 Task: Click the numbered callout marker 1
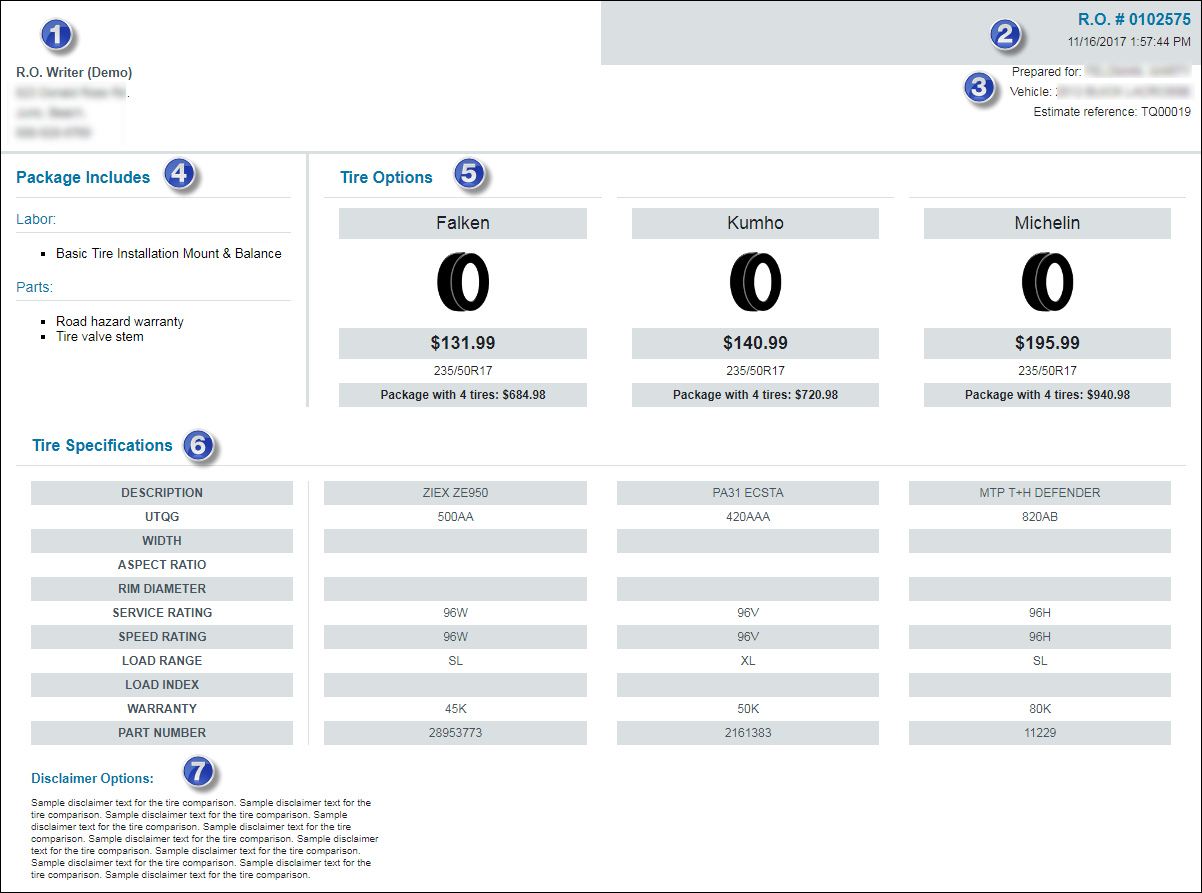[x=56, y=35]
